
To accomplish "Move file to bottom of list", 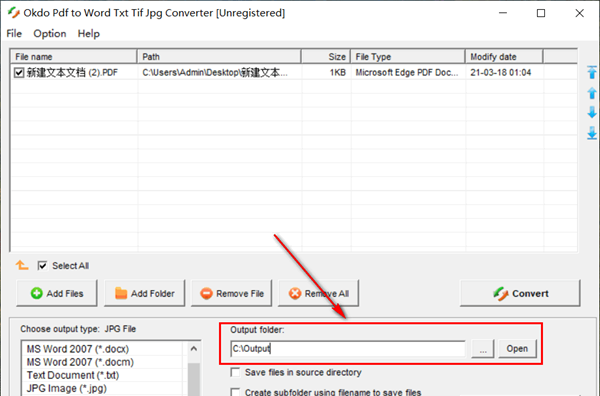I will click(592, 133).
